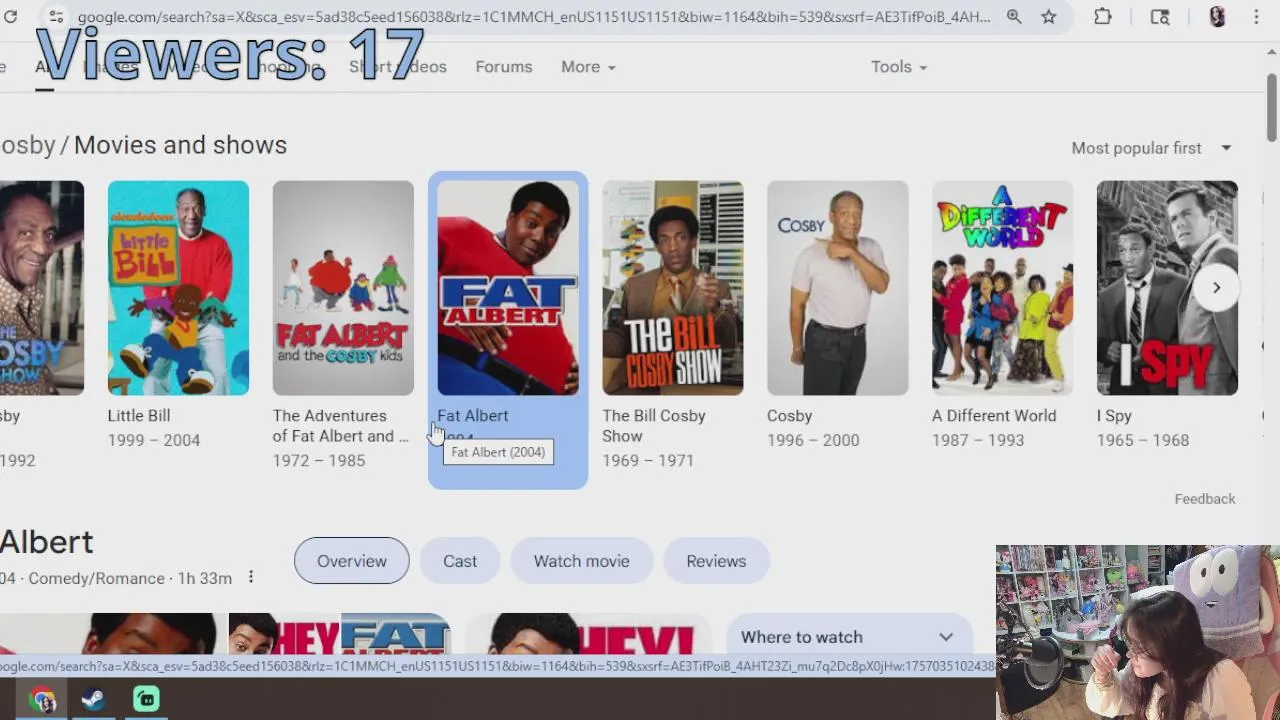Reload the page with the refresh icon
The height and width of the screenshot is (720, 1280).
pyautogui.click(x=8, y=17)
